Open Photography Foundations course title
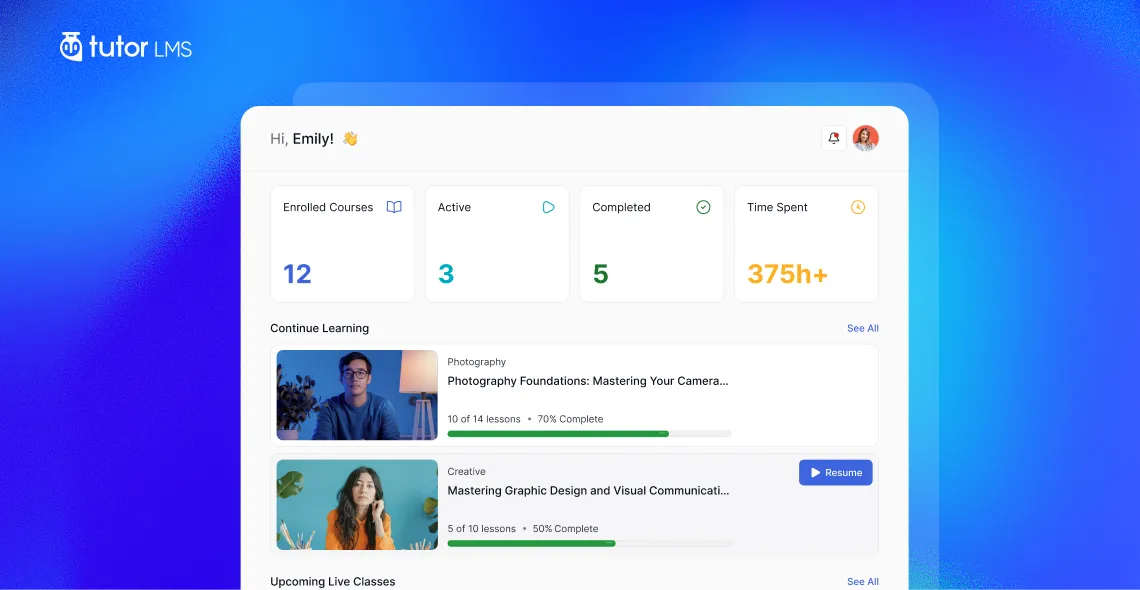Viewport: 1140px width, 590px height. click(x=587, y=381)
